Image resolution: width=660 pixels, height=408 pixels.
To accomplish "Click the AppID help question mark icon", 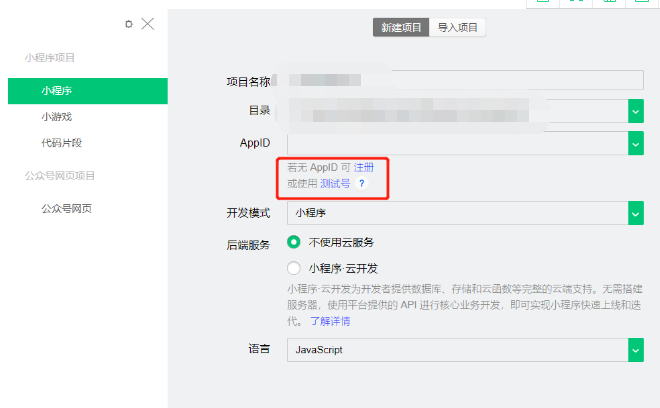I will [361, 184].
